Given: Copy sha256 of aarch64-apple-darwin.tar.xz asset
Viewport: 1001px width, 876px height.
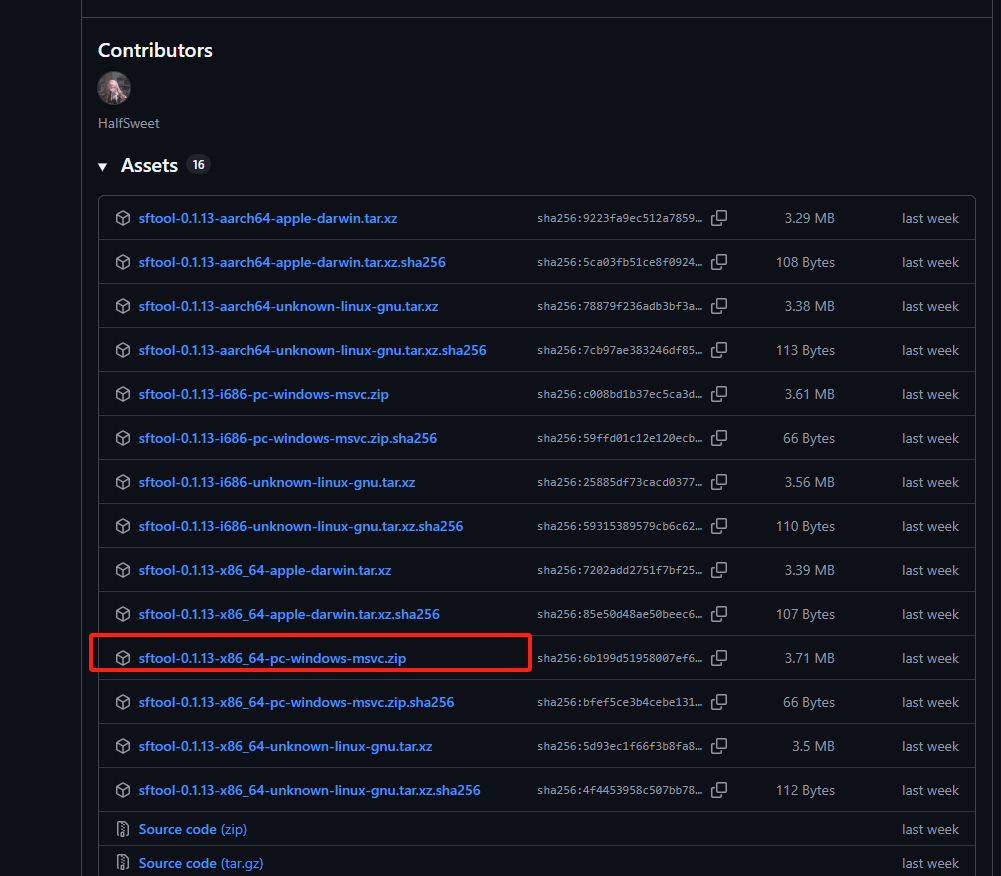Looking at the screenshot, I should pos(719,218).
